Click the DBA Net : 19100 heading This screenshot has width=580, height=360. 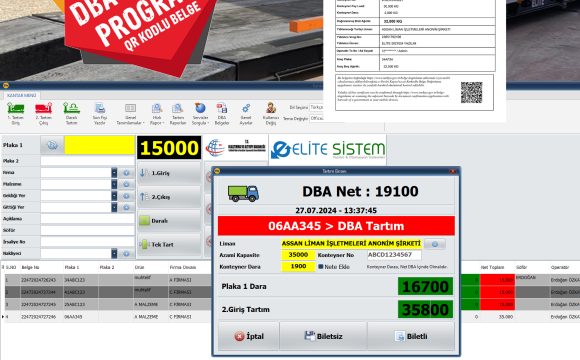pos(360,191)
